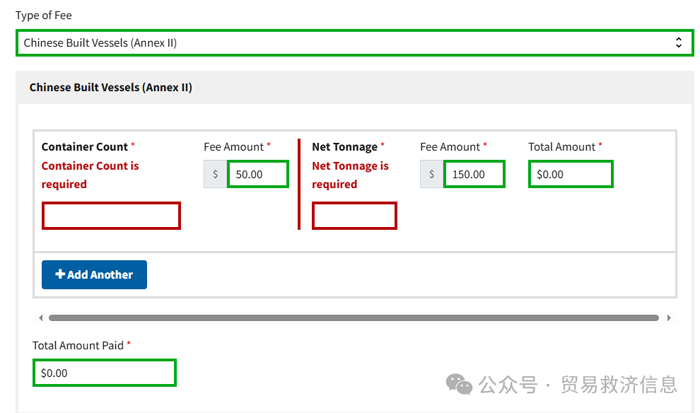Click the Total Amount Paid field
700x413 pixels.
104,373
